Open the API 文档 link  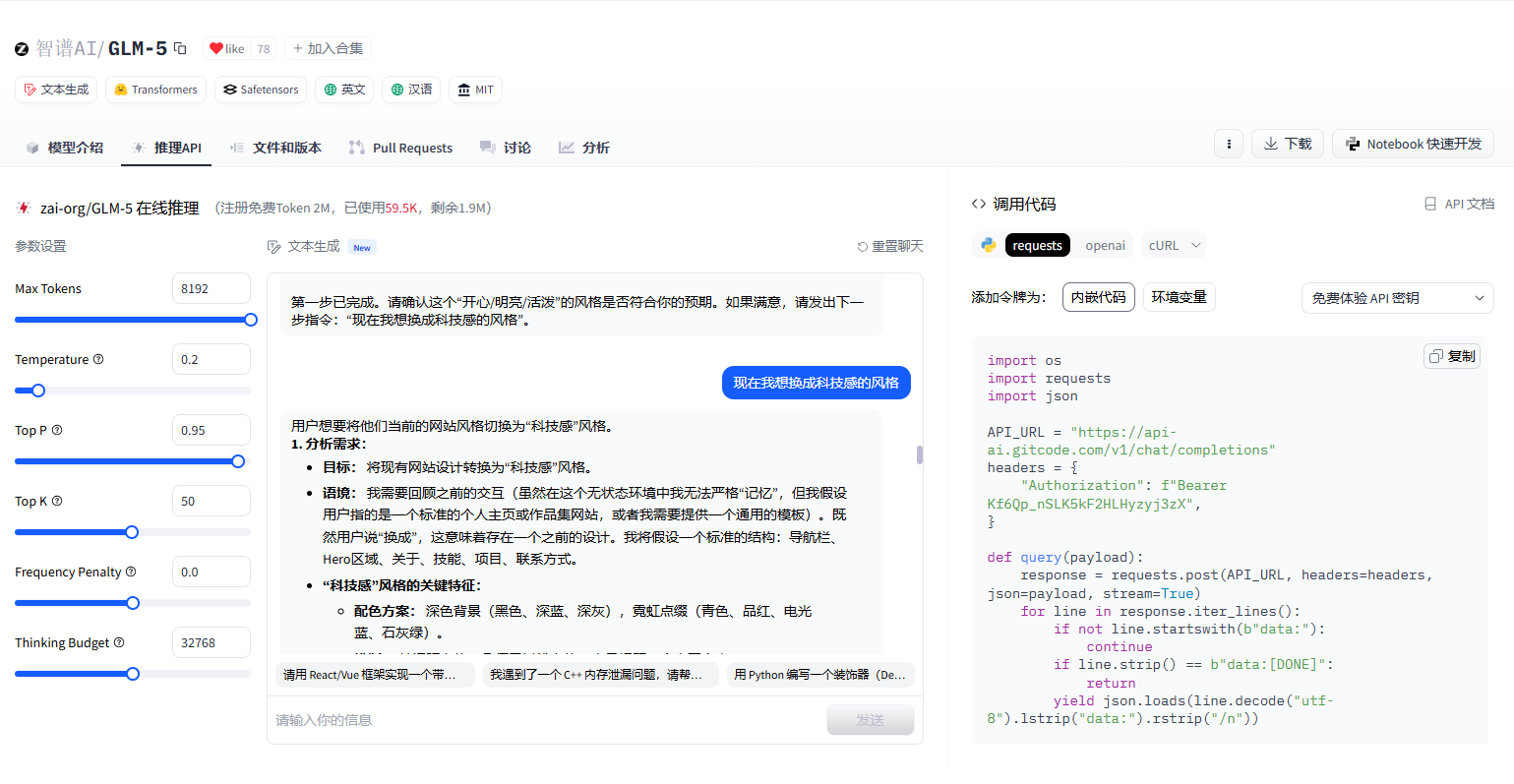click(1460, 204)
